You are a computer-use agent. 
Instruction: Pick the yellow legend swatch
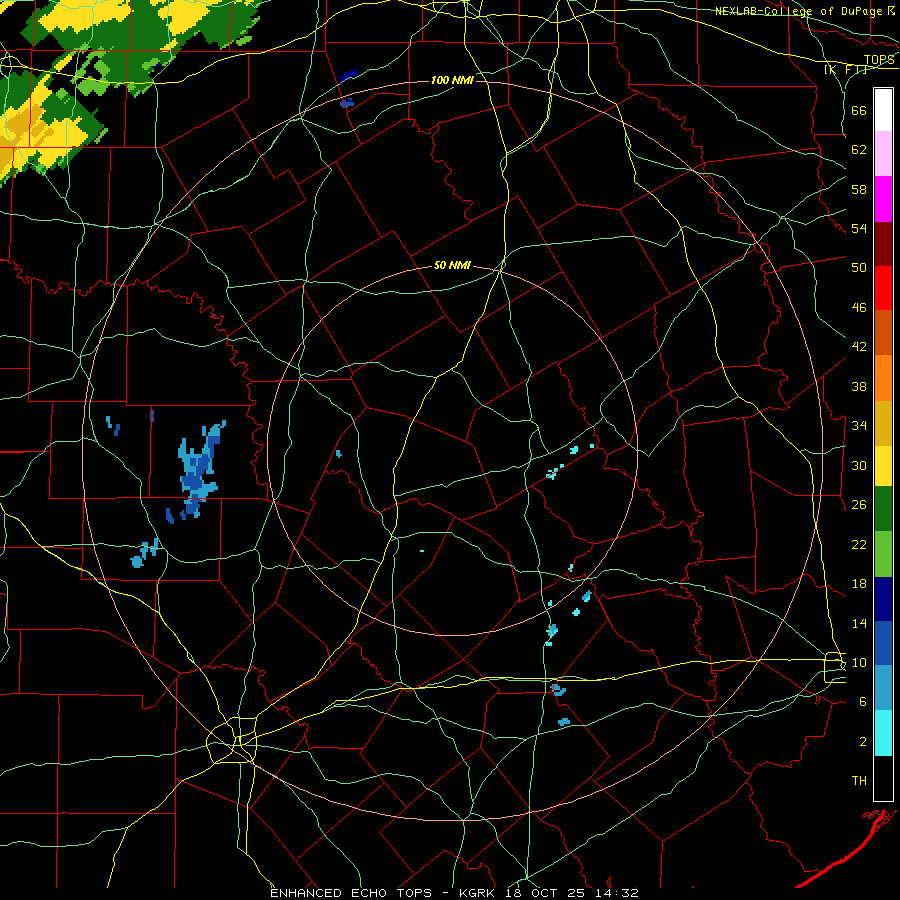tap(883, 466)
